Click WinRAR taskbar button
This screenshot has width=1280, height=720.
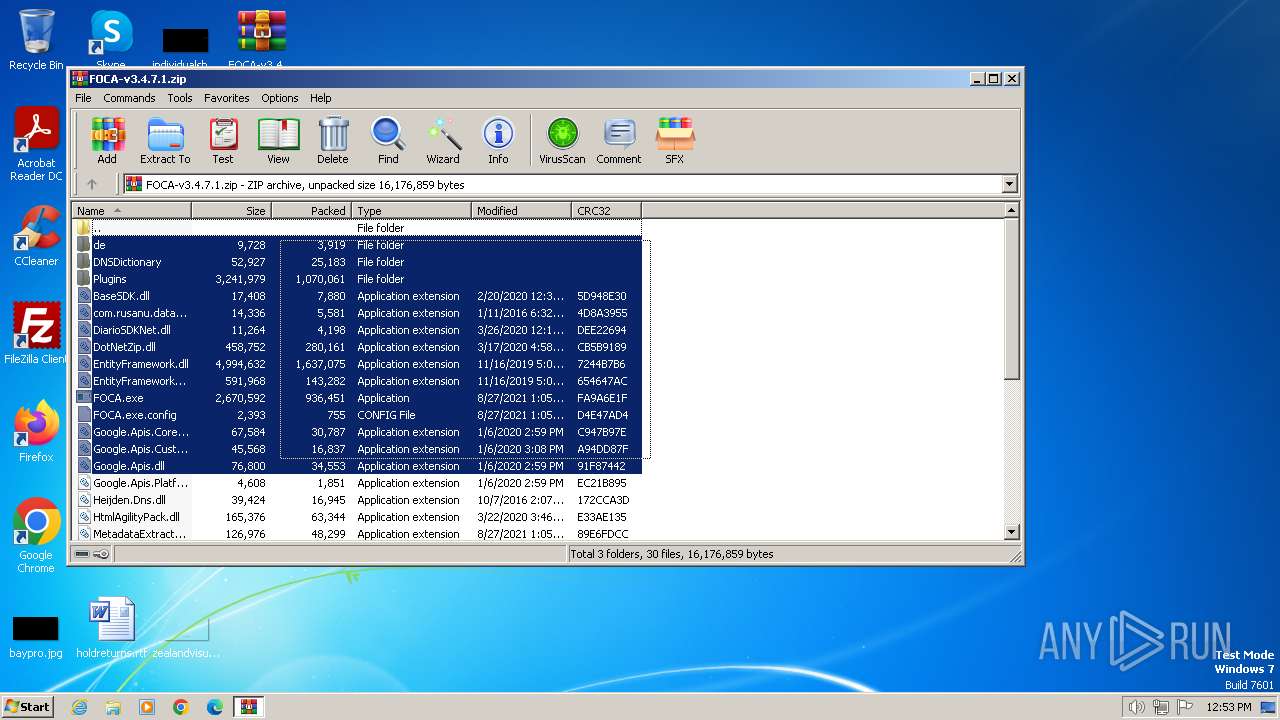[248, 707]
